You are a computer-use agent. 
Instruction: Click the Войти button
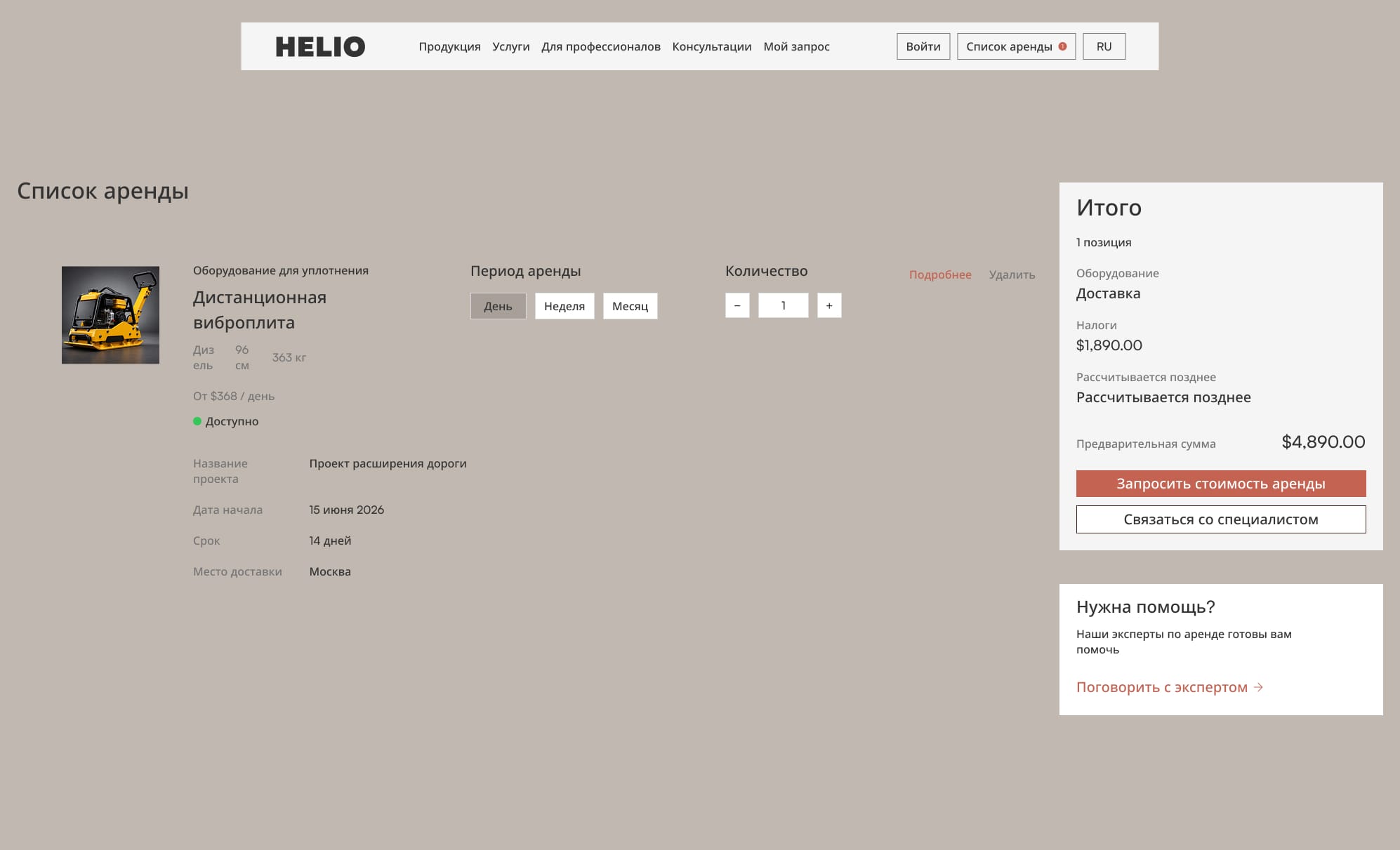[x=923, y=46]
